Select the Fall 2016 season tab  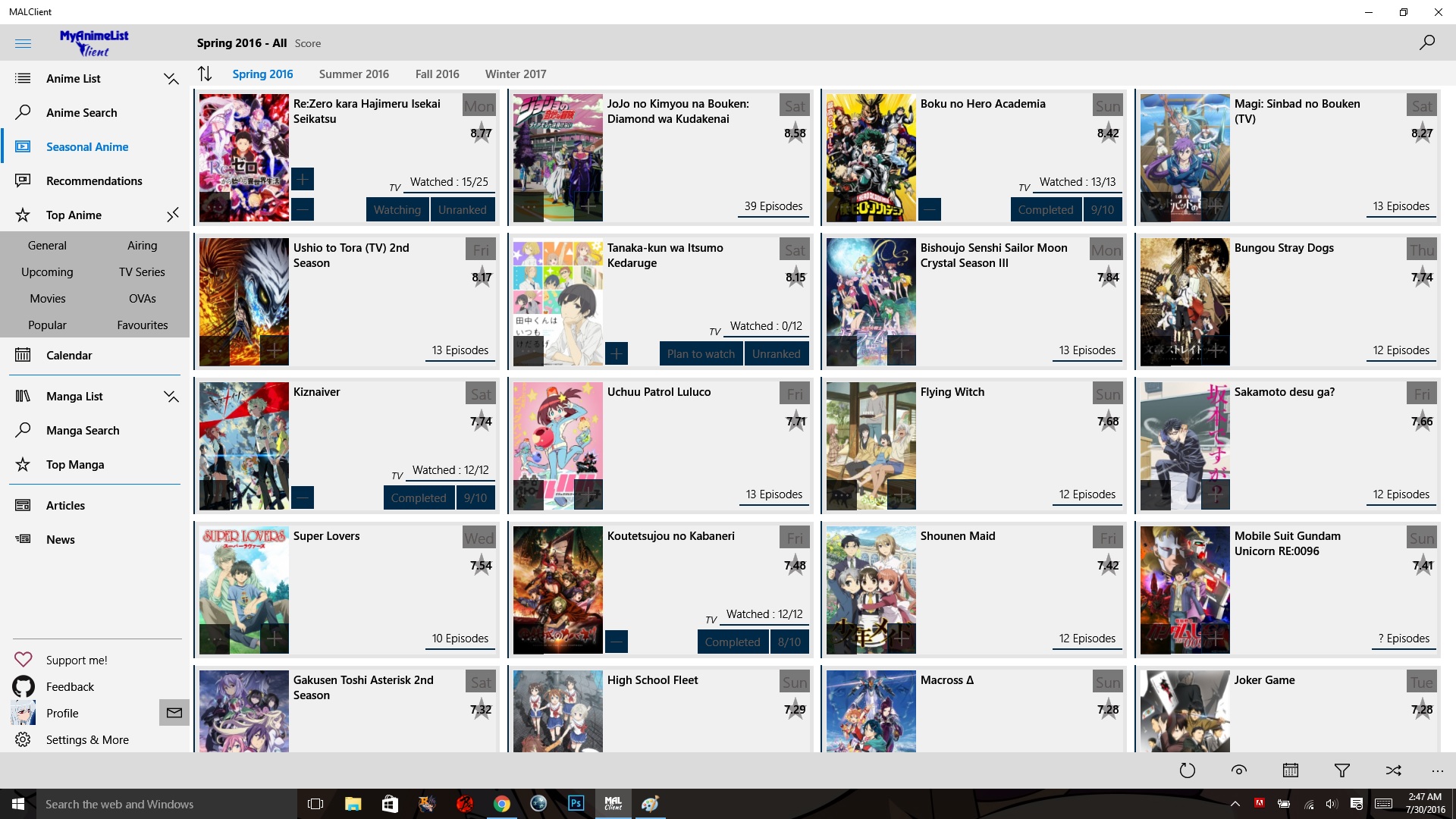[x=437, y=74]
